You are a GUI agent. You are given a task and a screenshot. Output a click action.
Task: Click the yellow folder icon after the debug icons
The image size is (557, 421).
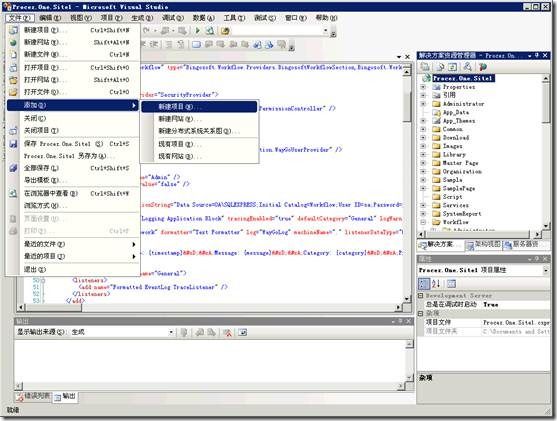tap(225, 31)
